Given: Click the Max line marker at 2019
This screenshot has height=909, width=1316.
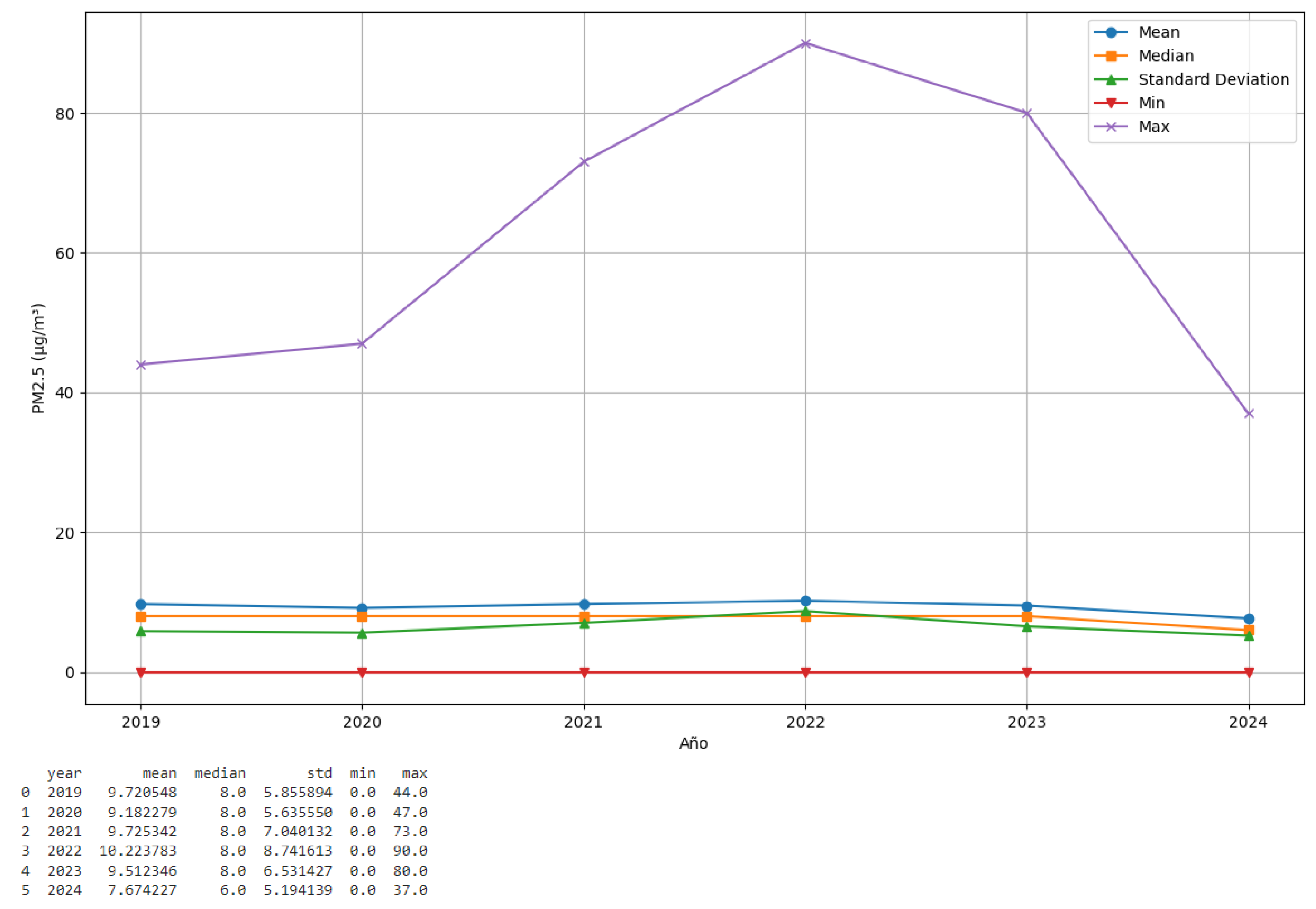Looking at the screenshot, I should 141,365.
